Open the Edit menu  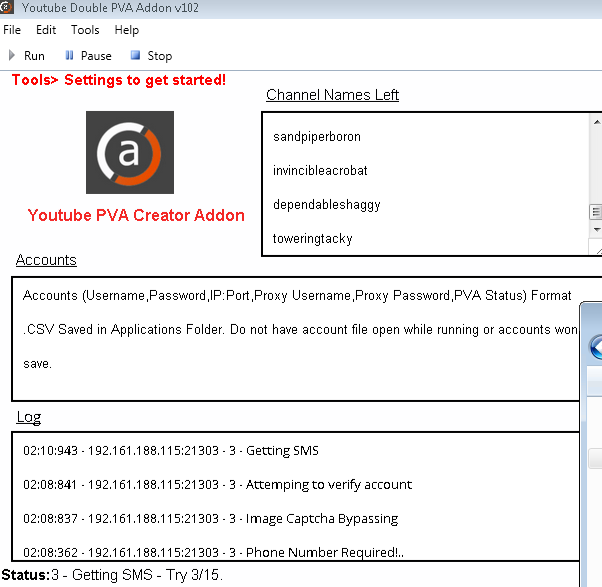coord(46,30)
